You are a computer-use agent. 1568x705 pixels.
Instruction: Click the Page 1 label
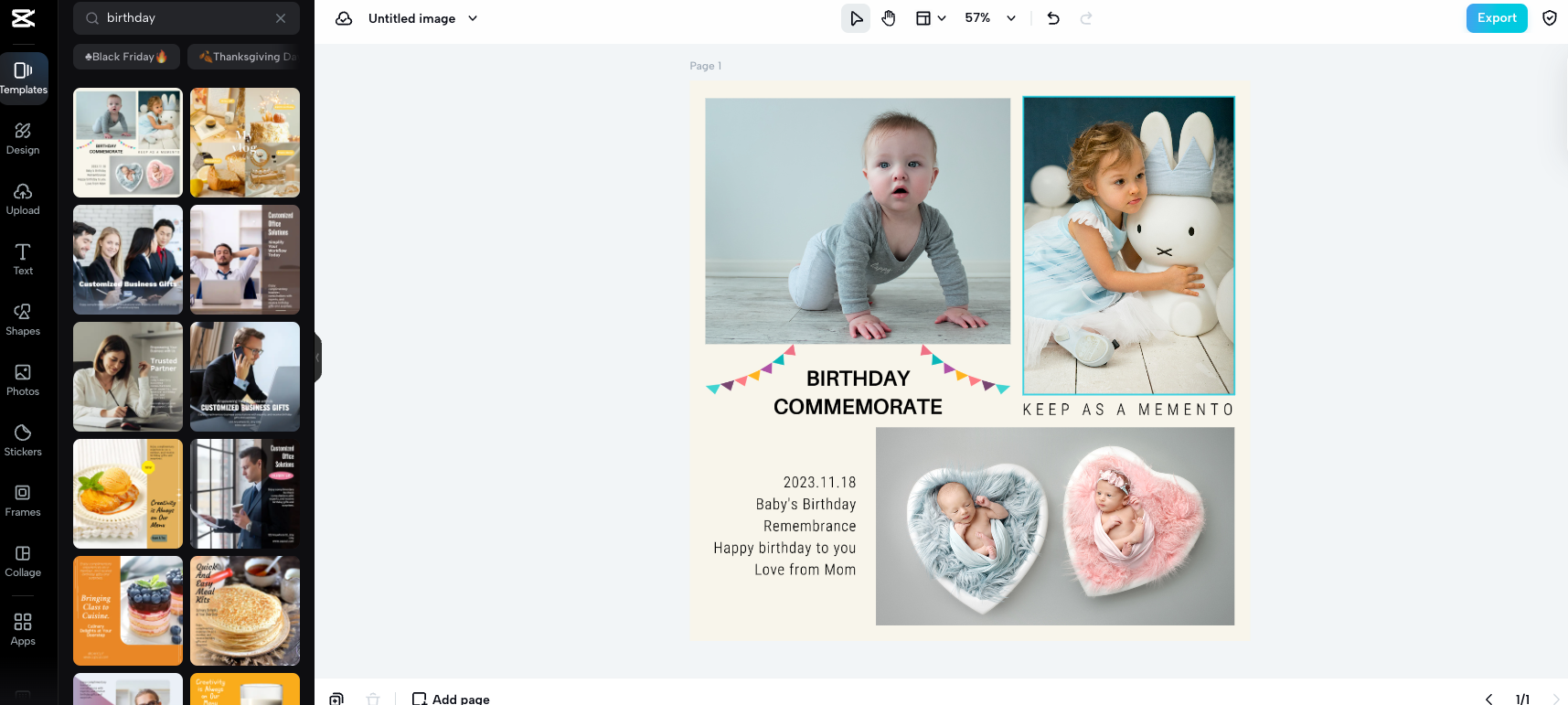(706, 66)
